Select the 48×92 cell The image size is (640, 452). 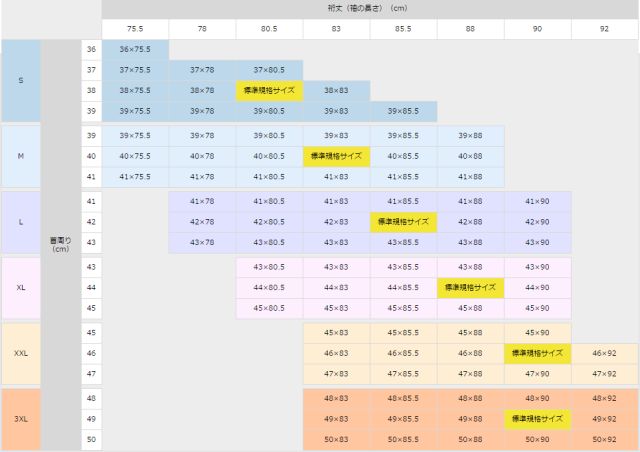pyautogui.click(x=604, y=399)
